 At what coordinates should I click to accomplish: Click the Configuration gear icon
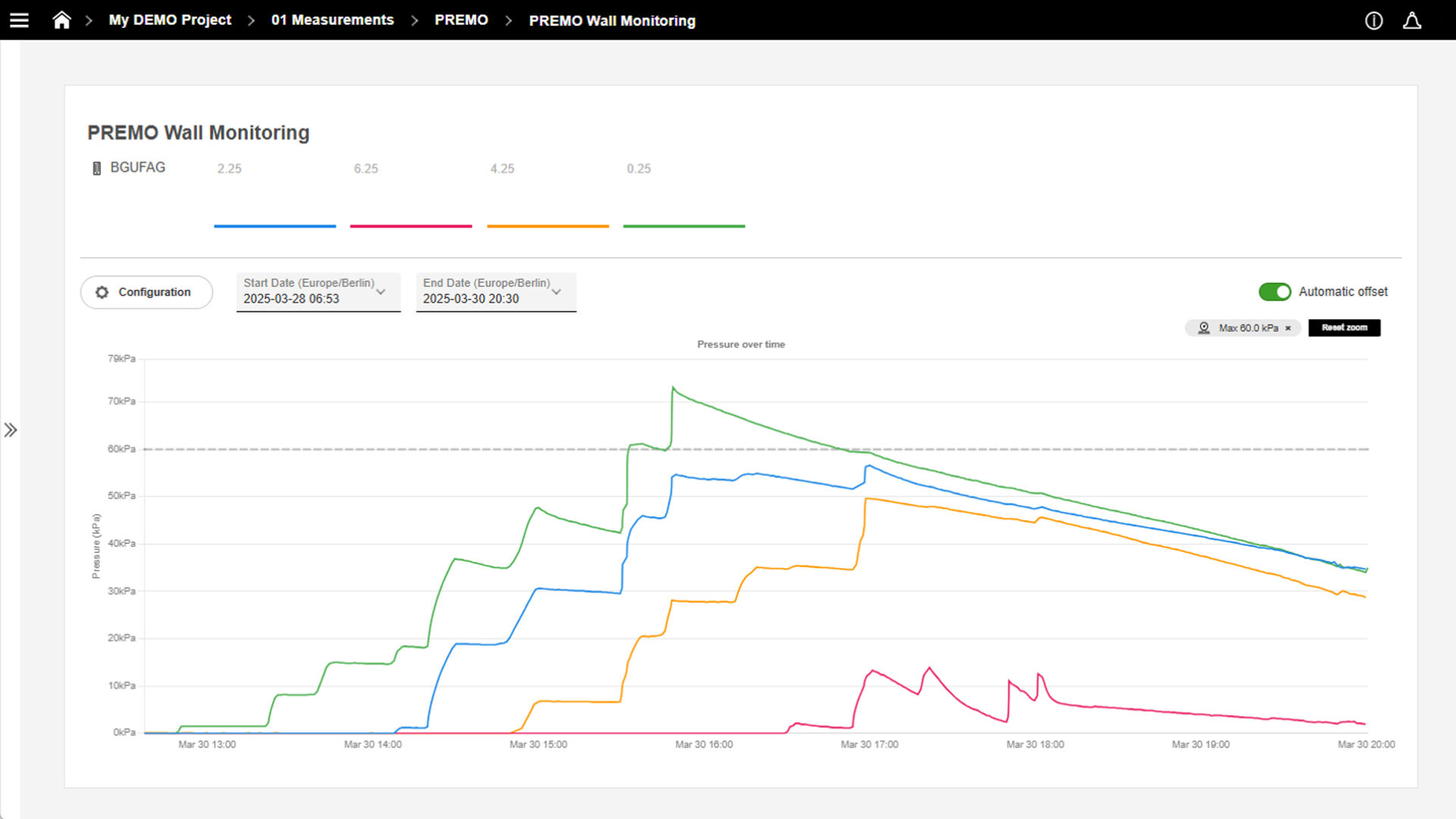(x=102, y=293)
